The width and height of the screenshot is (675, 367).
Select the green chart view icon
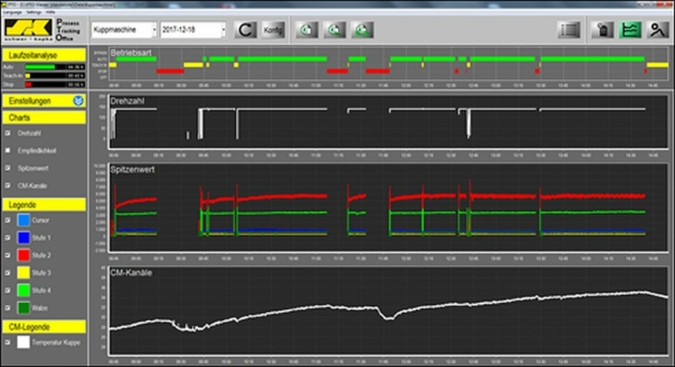pos(630,30)
